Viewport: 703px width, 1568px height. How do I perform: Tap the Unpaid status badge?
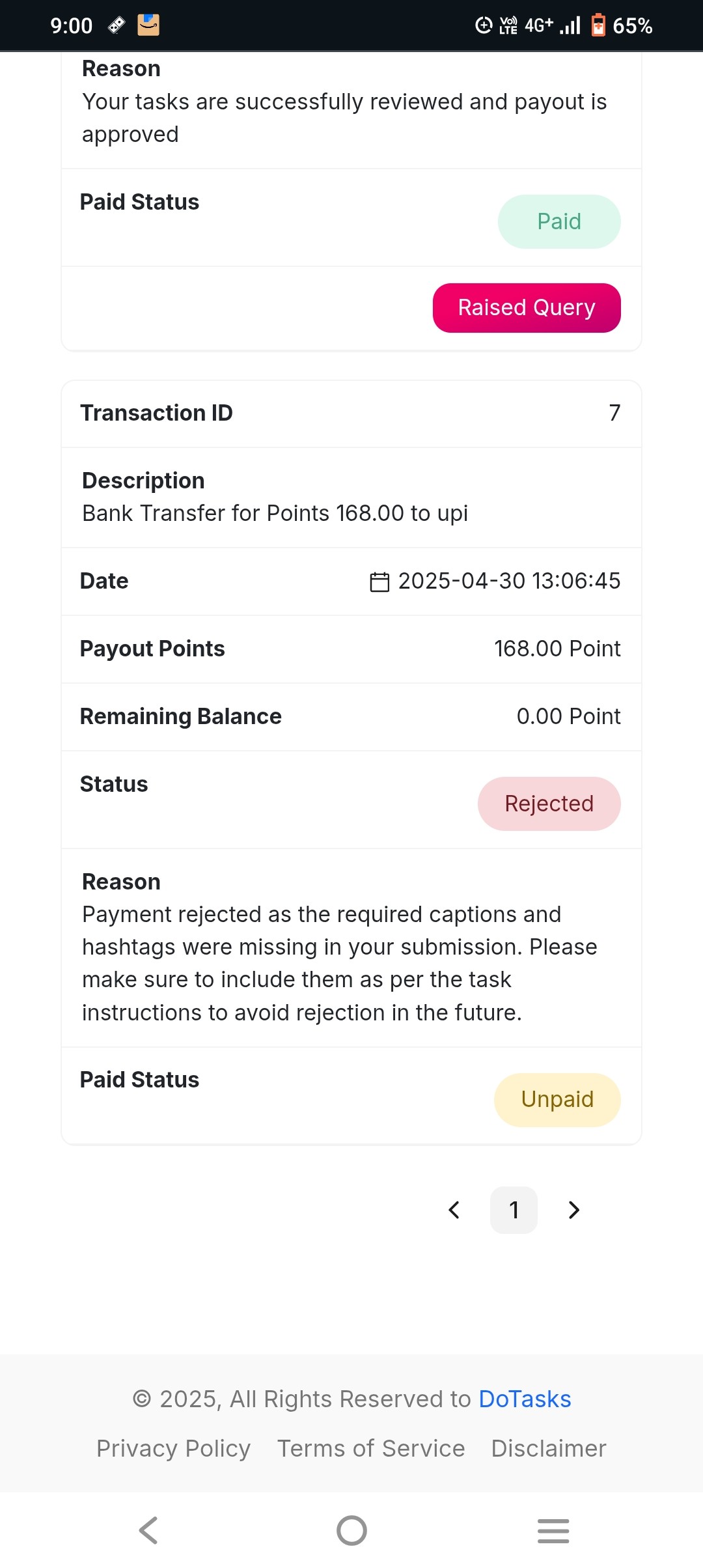coord(557,1099)
